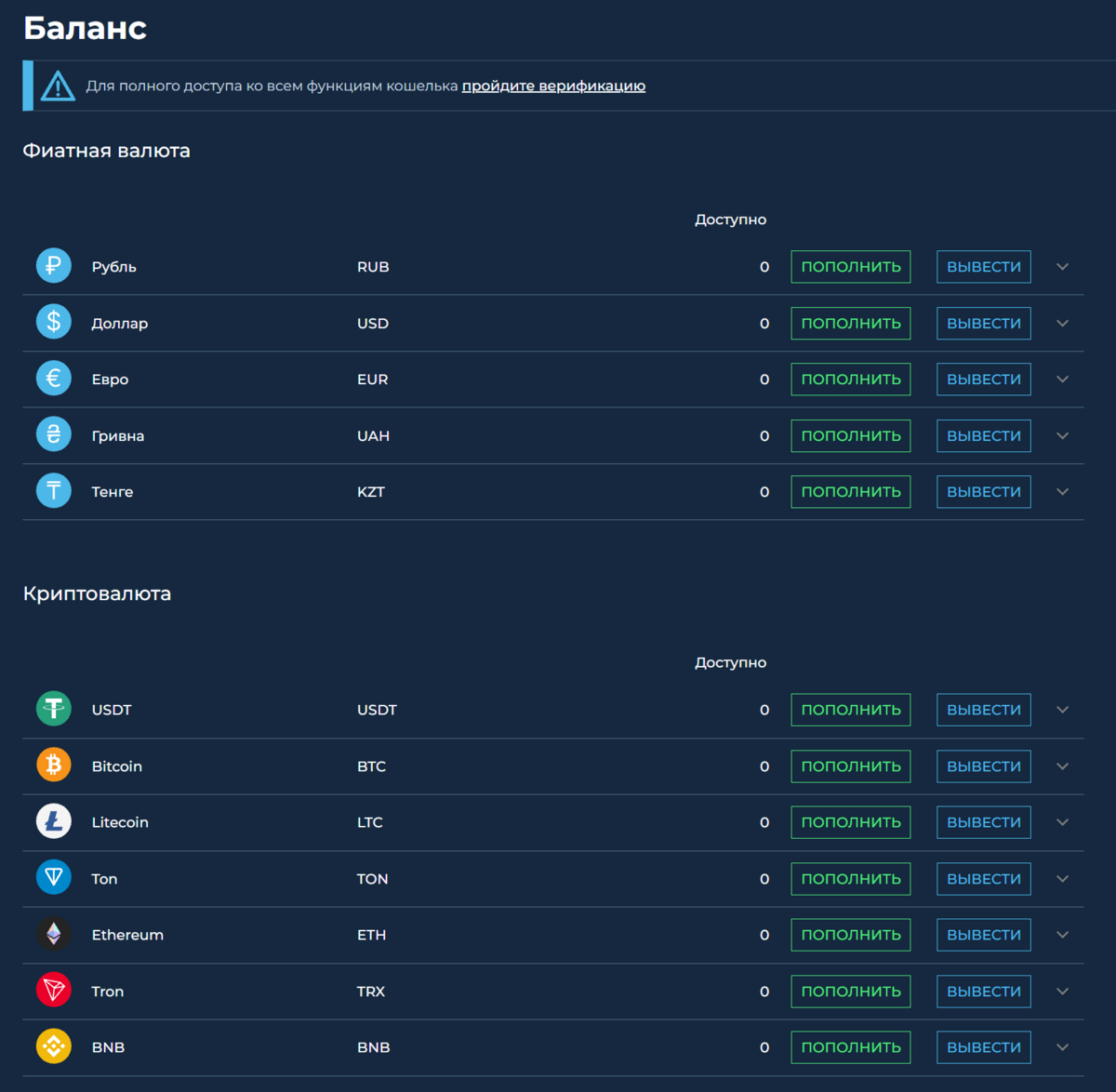Expand the Ethereum row chevron
Image resolution: width=1116 pixels, height=1092 pixels.
1062,935
